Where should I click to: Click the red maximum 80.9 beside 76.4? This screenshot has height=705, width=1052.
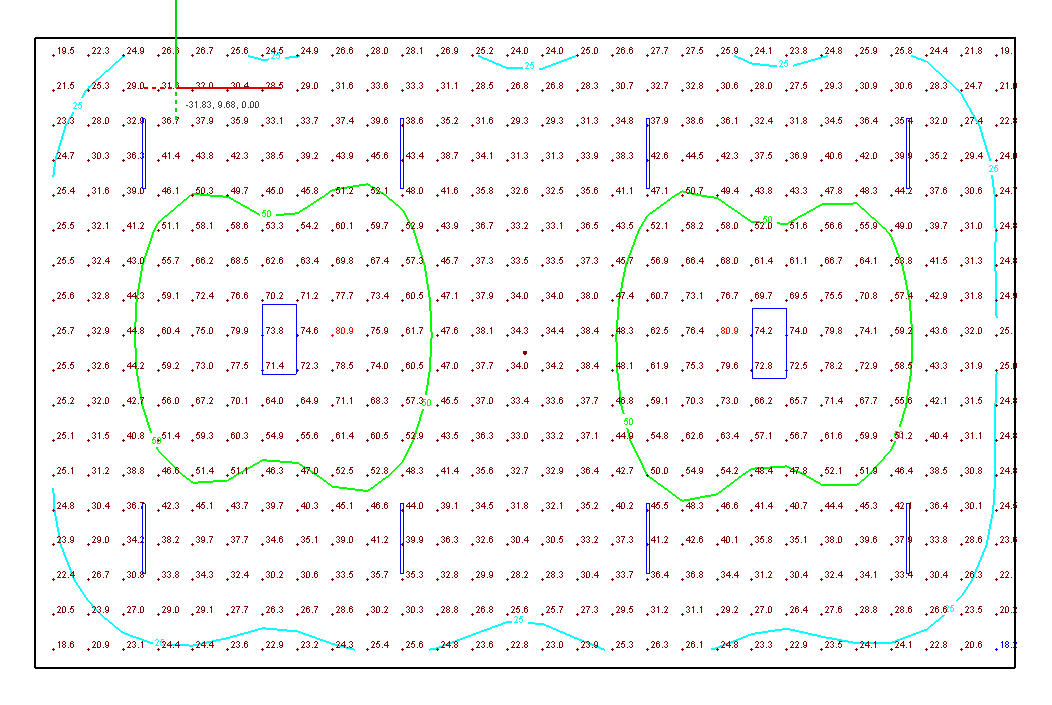(729, 331)
